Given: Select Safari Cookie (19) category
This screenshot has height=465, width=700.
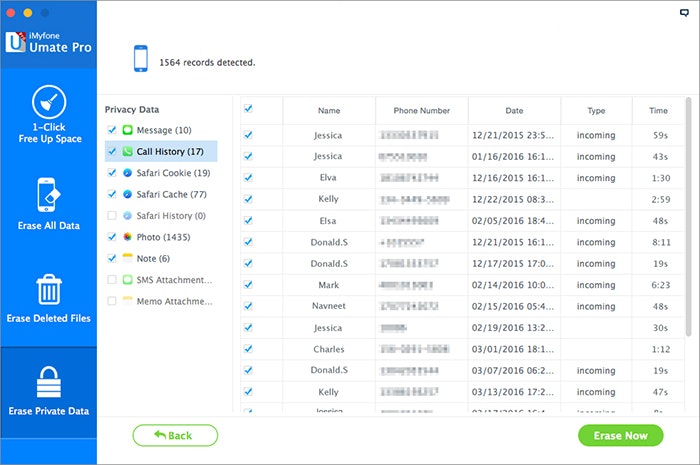Looking at the screenshot, I should pyautogui.click(x=161, y=173).
